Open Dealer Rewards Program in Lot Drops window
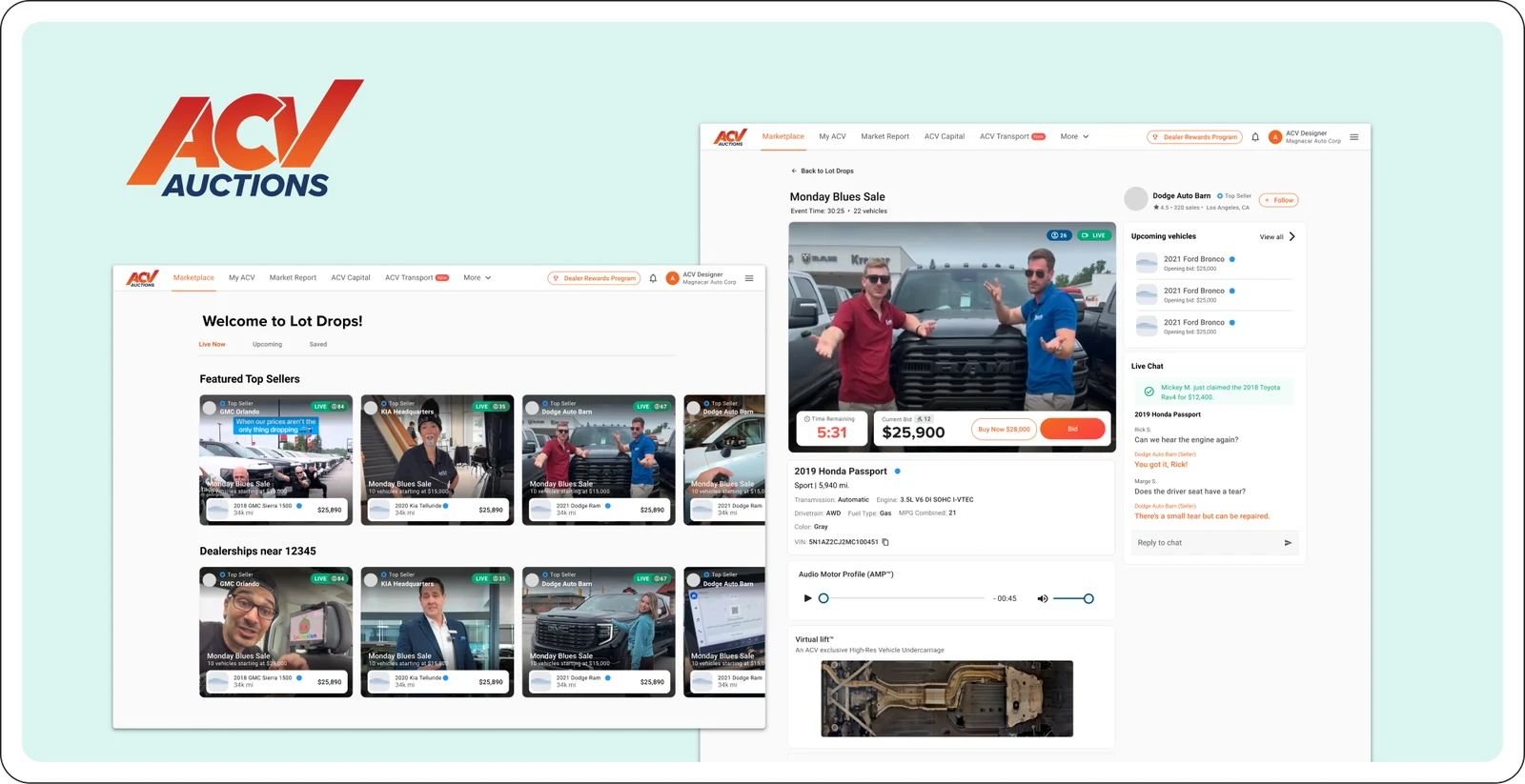The width and height of the screenshot is (1525, 784). (x=593, y=278)
